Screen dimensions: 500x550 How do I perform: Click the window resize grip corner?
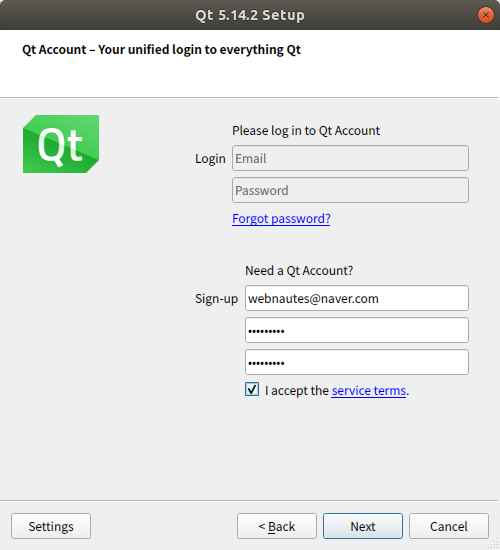point(495,545)
